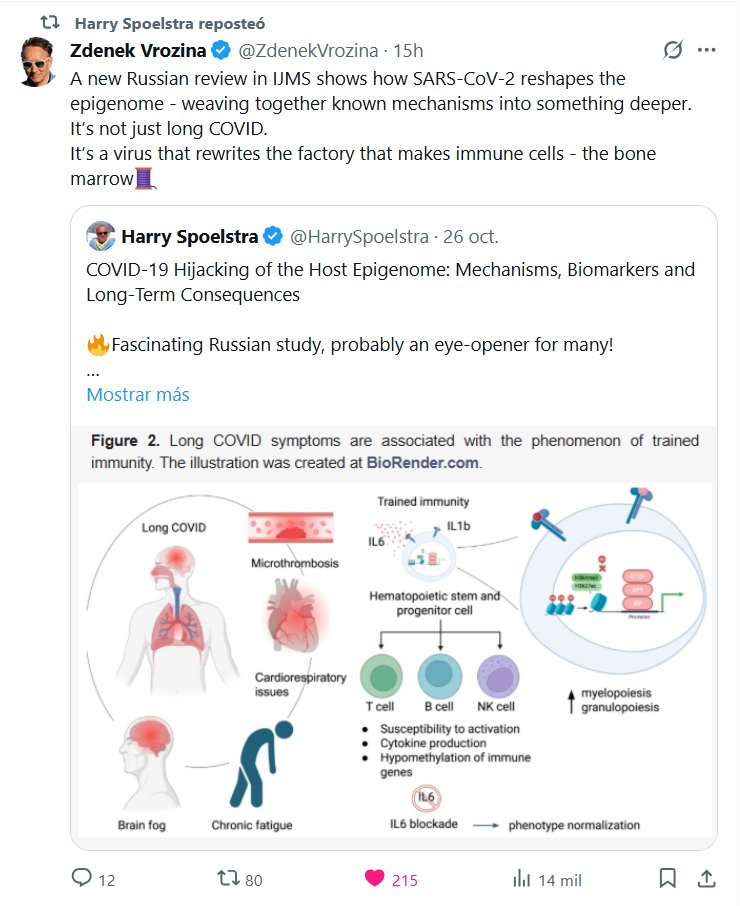Bookmark this post

[667, 879]
